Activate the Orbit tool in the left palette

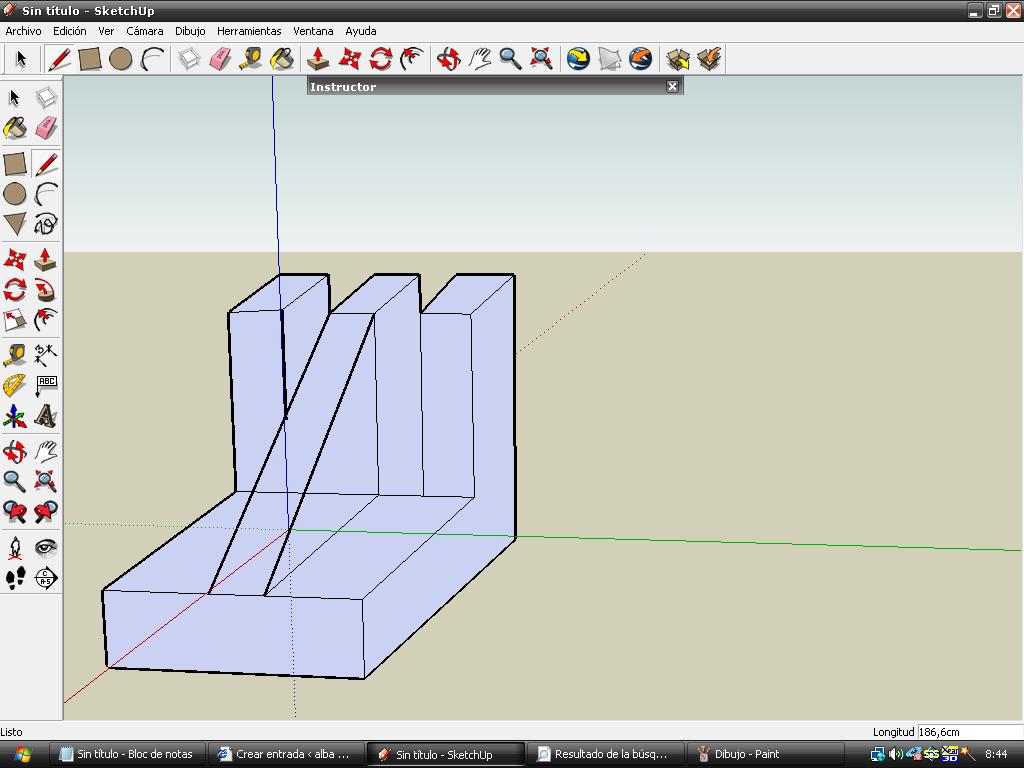14,451
